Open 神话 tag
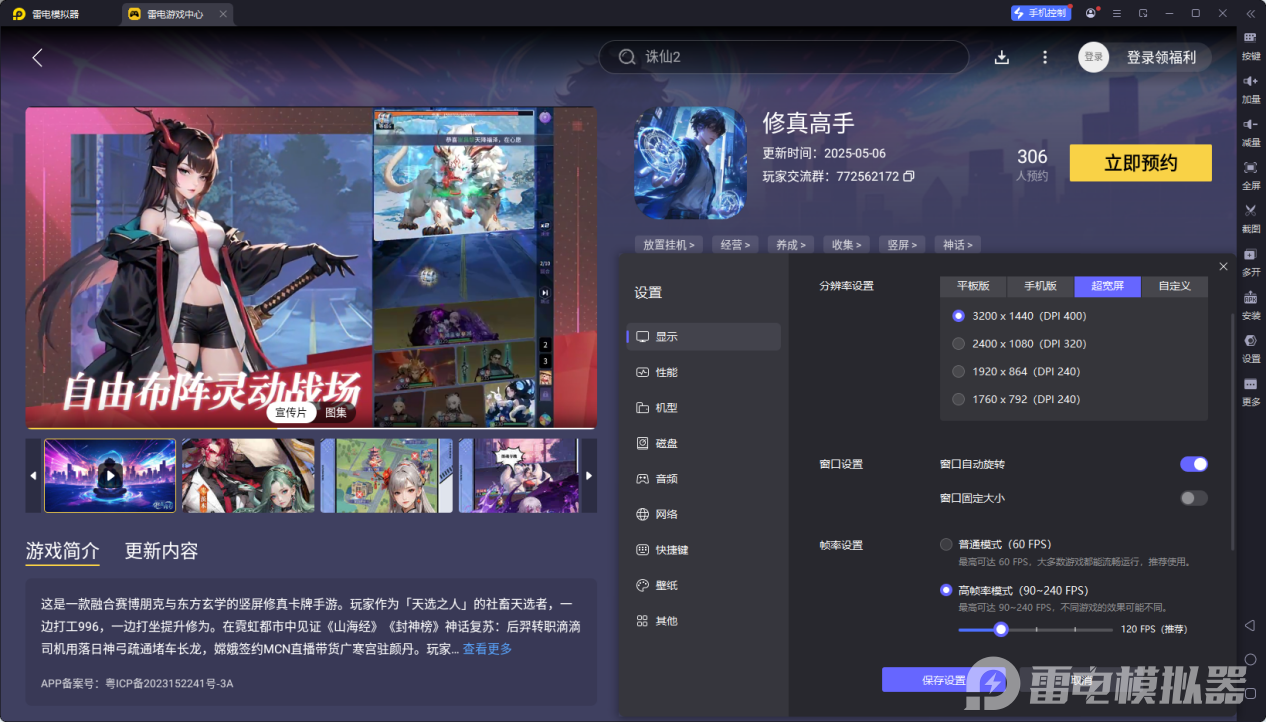The height and width of the screenshot is (722, 1266). coord(957,244)
